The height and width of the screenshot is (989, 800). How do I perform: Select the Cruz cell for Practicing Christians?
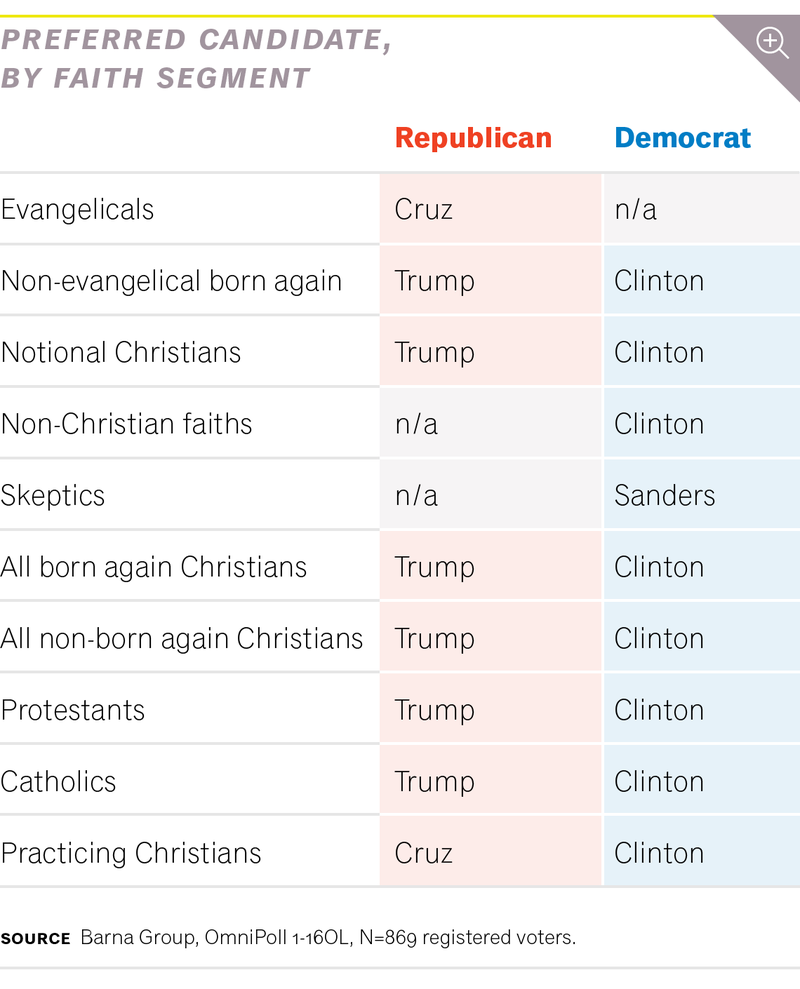tap(424, 854)
